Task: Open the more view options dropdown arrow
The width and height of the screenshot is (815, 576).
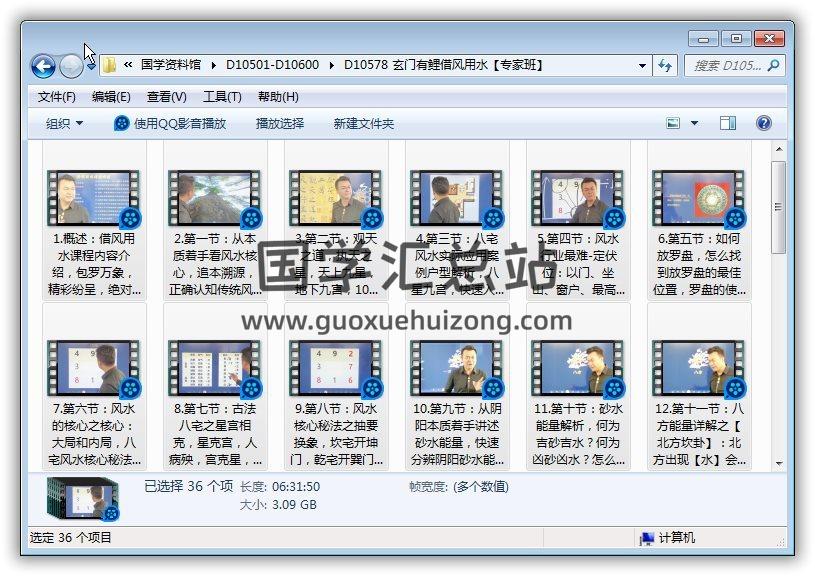Action: pyautogui.click(x=695, y=123)
